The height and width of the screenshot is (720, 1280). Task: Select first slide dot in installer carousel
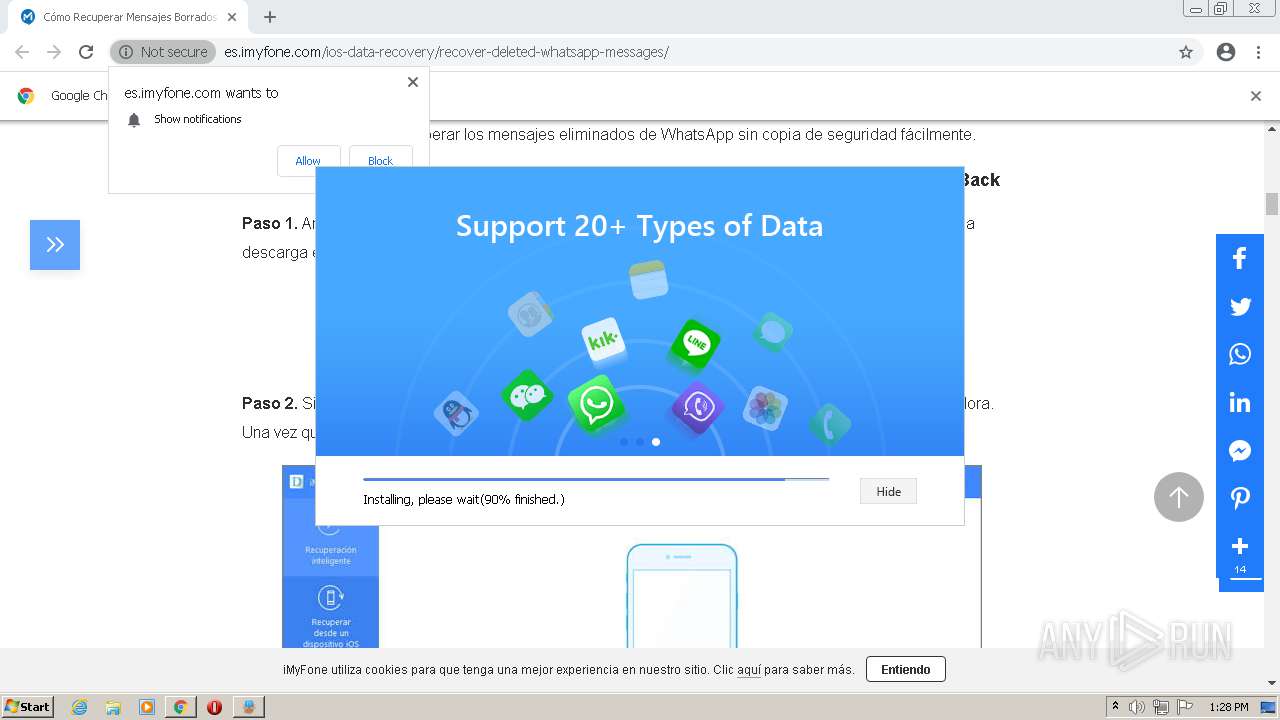pyautogui.click(x=624, y=441)
